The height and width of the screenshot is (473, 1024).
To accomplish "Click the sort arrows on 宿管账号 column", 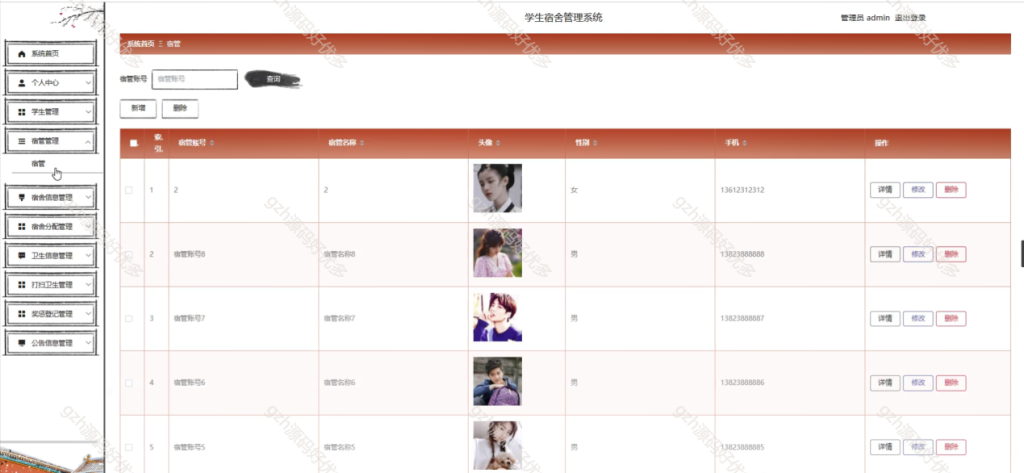I will pyautogui.click(x=212, y=143).
